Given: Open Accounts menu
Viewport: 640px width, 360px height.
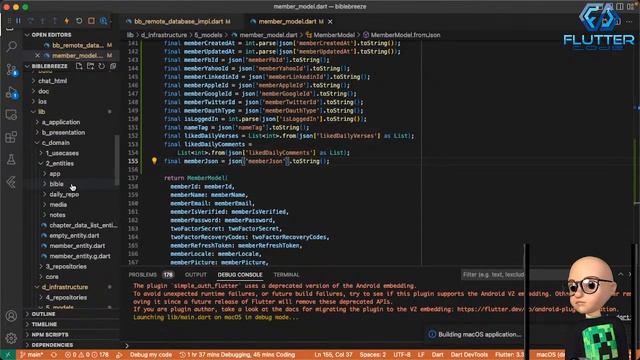Looking at the screenshot, I should [11, 316].
